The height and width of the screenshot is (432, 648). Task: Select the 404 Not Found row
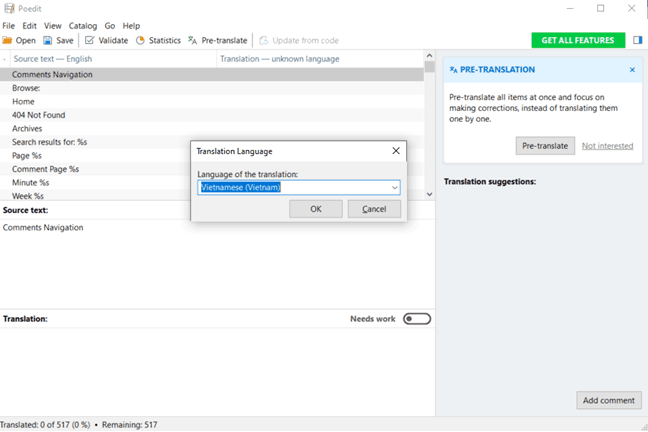coord(212,115)
